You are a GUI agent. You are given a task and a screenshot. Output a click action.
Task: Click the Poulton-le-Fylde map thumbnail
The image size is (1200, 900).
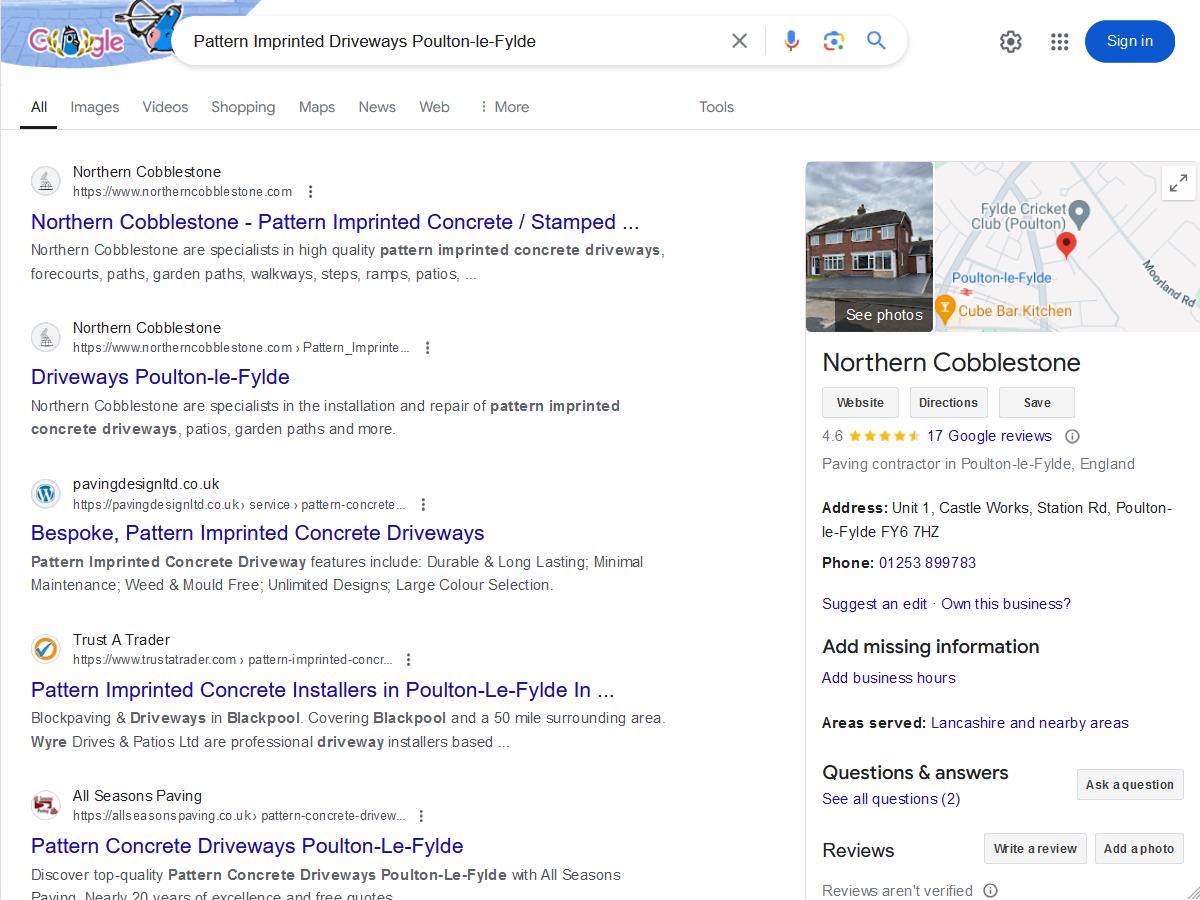pos(1067,247)
